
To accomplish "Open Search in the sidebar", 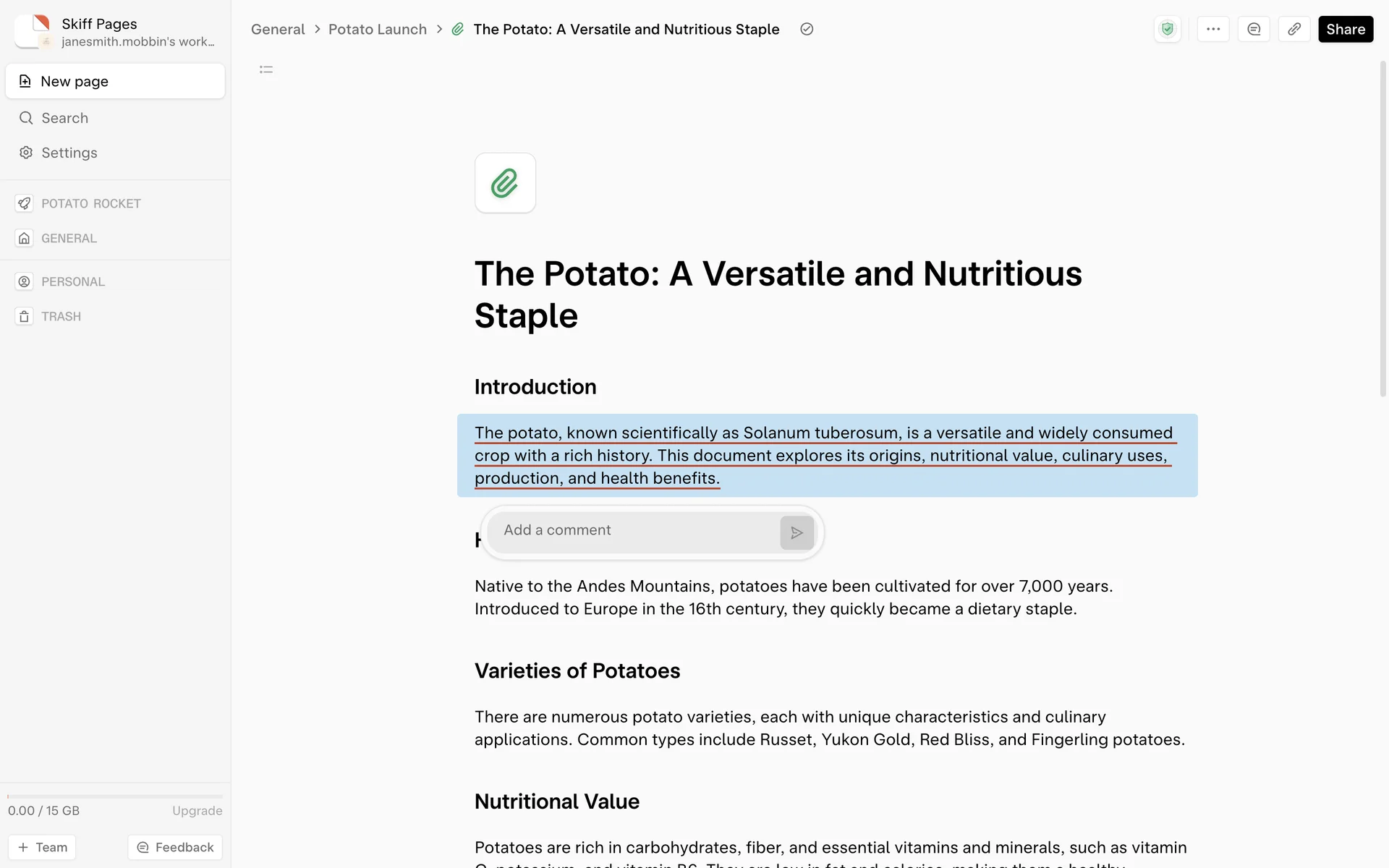I will pyautogui.click(x=64, y=118).
